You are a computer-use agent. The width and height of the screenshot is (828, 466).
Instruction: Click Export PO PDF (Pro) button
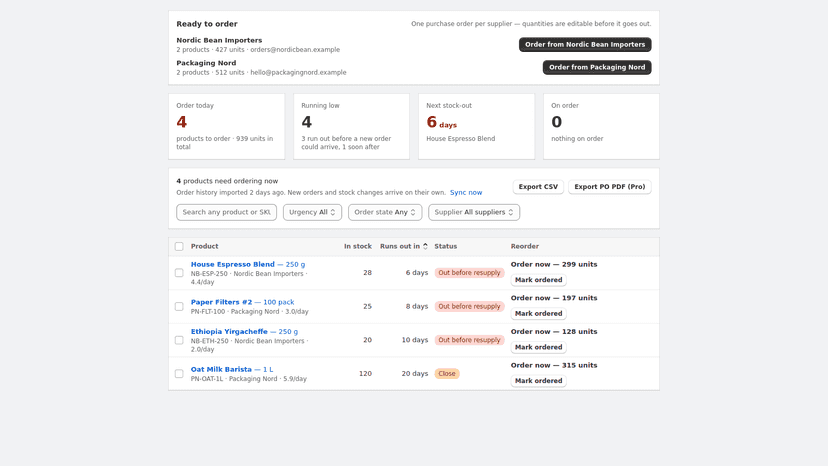pos(609,187)
